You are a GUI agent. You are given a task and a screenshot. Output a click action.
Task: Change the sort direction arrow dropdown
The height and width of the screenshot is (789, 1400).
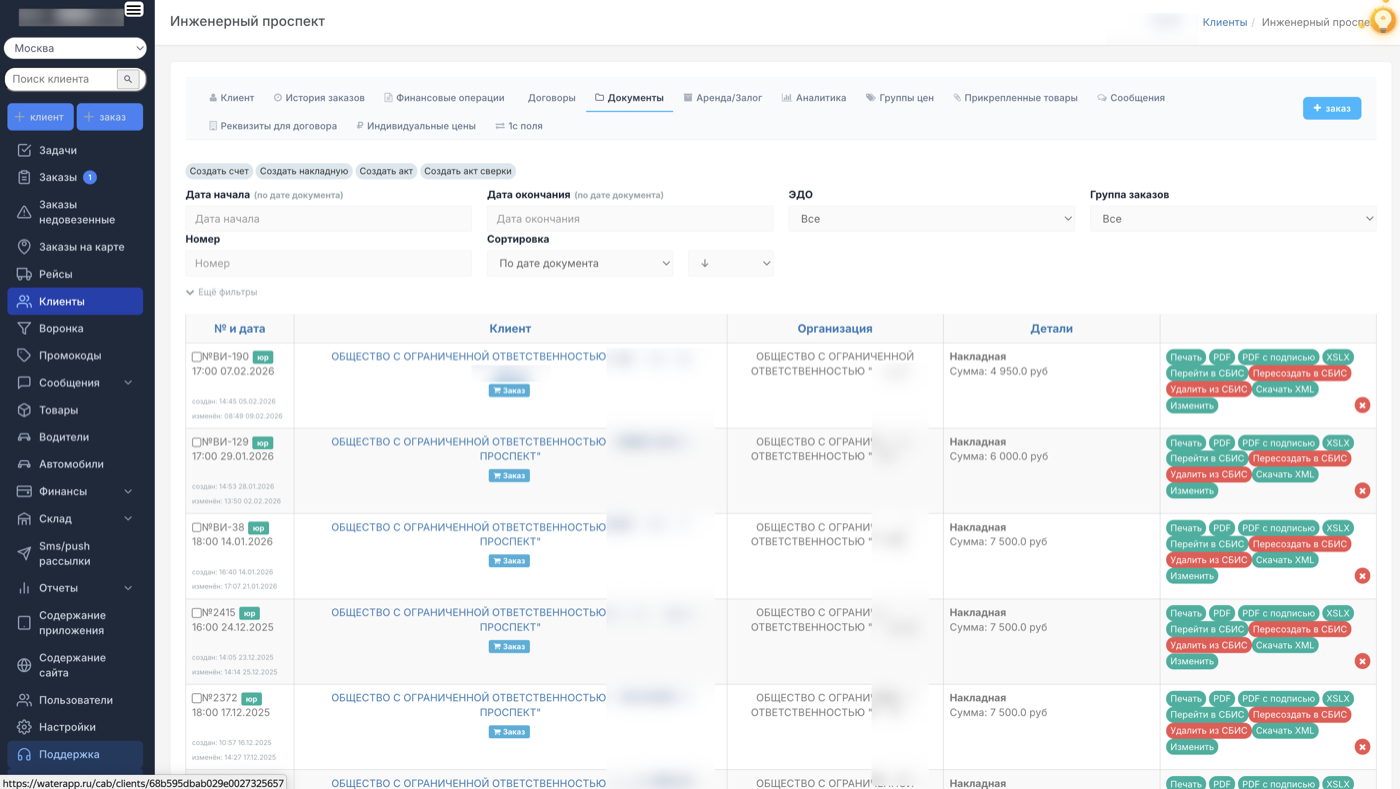pos(731,262)
